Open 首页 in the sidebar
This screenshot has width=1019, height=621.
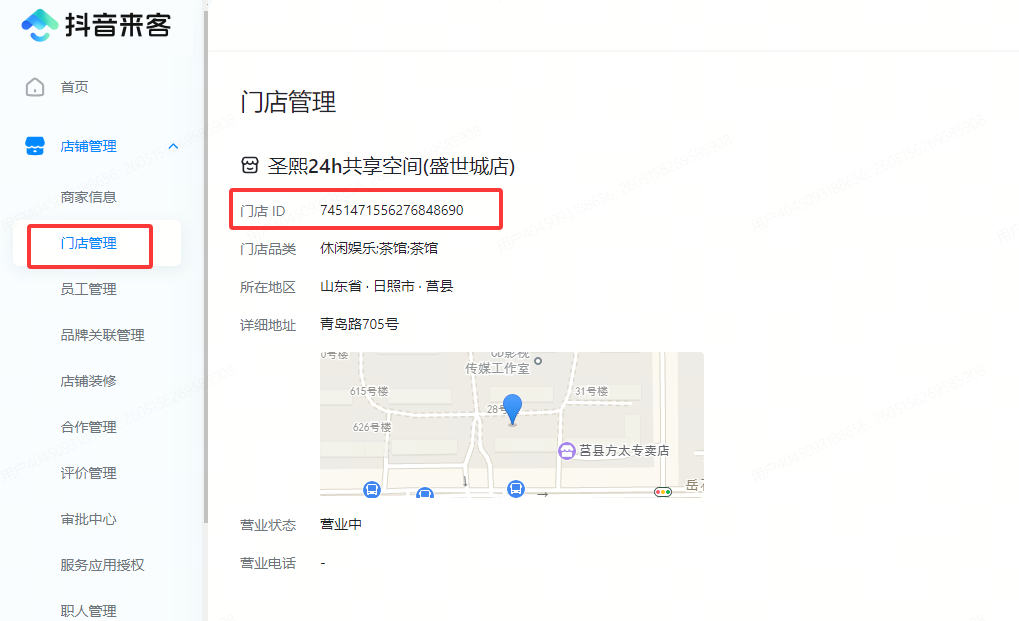pos(74,87)
